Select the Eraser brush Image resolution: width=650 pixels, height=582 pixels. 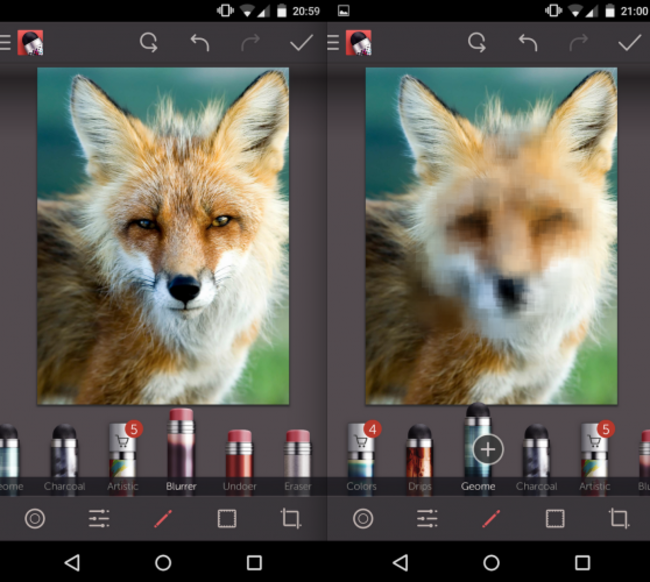coord(298,461)
